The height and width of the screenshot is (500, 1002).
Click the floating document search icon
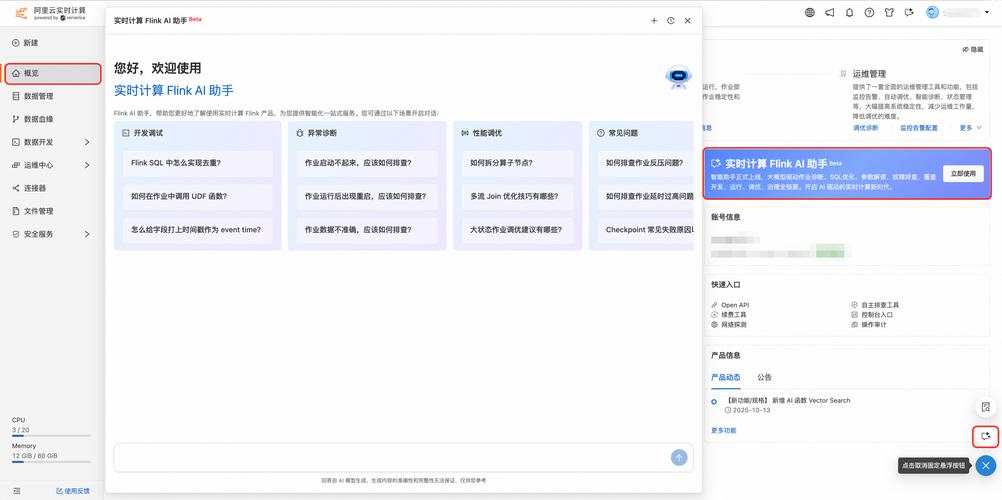985,407
